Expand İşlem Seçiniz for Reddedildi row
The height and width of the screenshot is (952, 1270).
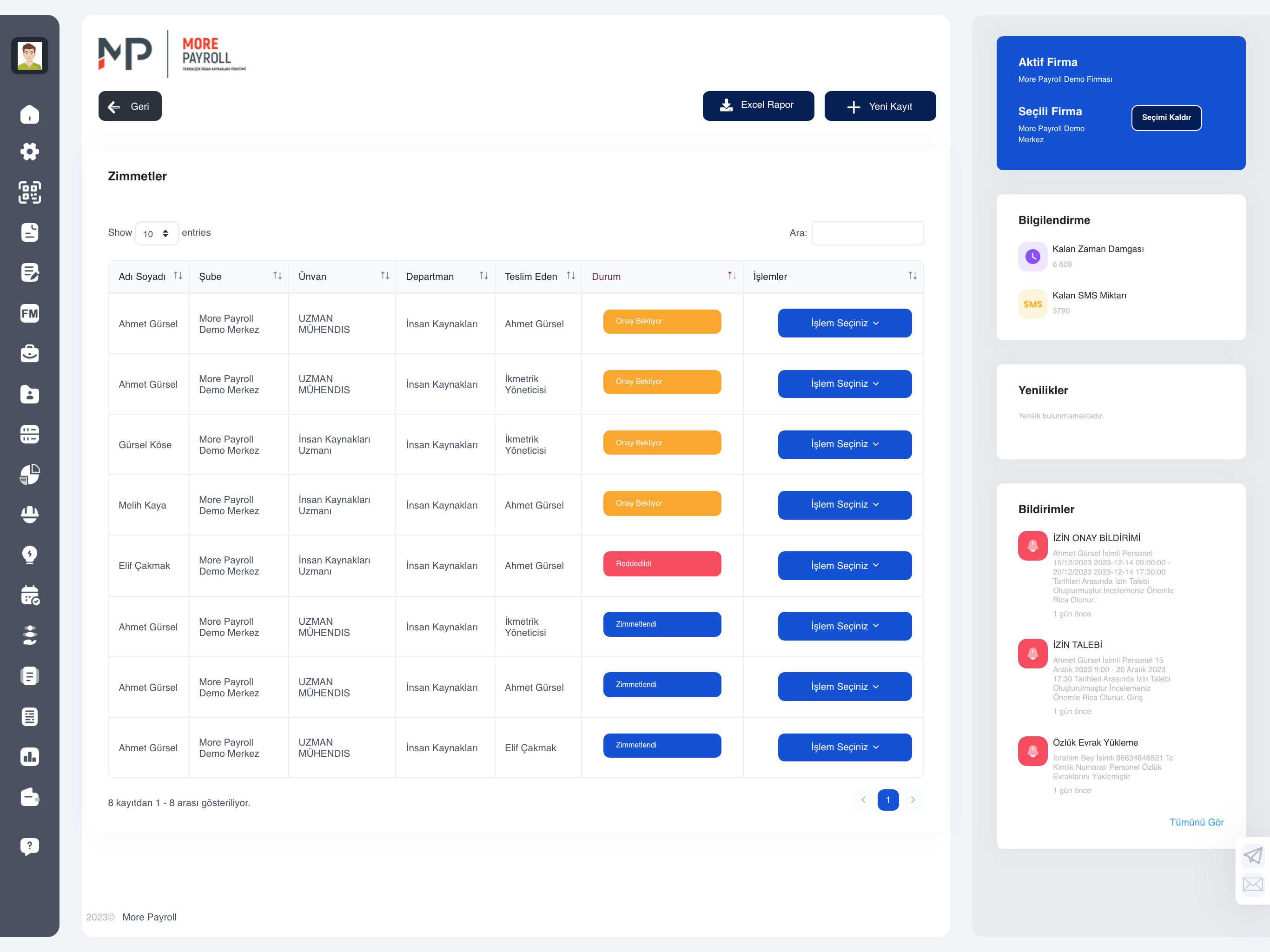(845, 566)
